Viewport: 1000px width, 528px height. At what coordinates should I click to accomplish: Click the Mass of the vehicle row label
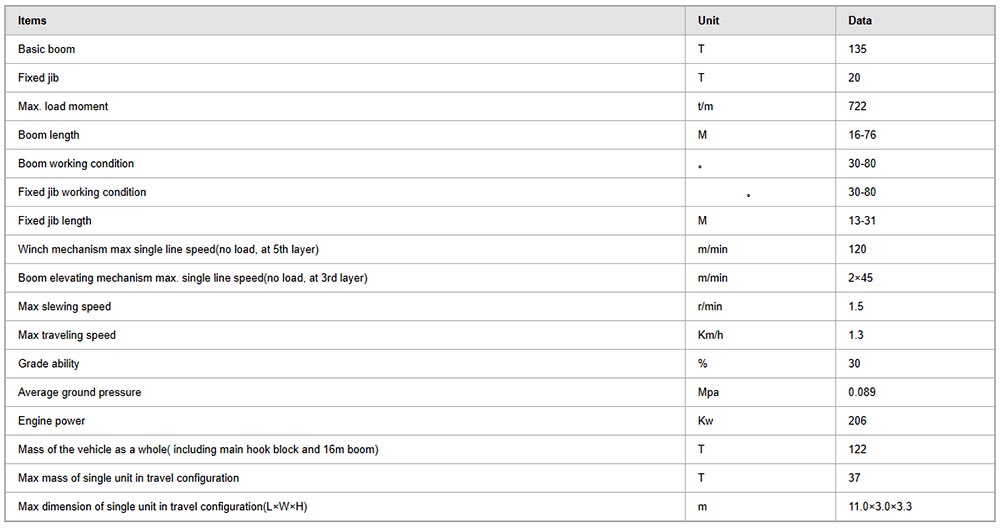(198, 450)
